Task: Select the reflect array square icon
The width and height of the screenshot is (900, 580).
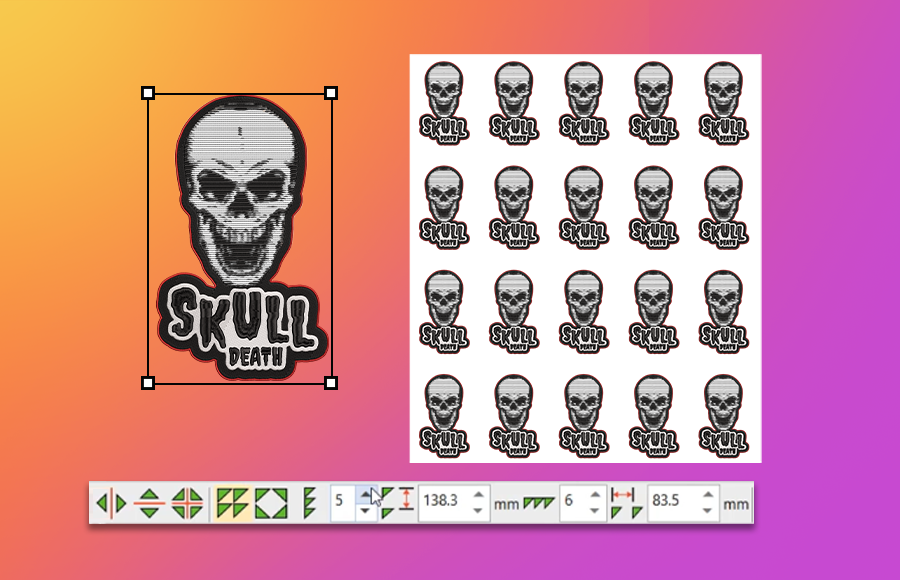Action: pyautogui.click(x=271, y=501)
